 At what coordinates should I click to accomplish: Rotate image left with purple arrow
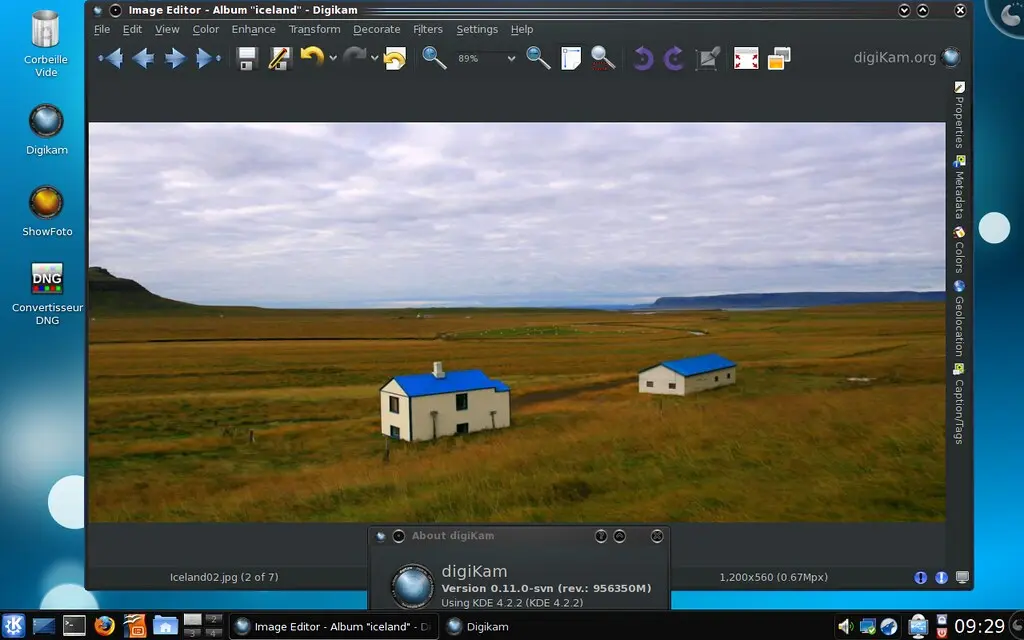[643, 59]
